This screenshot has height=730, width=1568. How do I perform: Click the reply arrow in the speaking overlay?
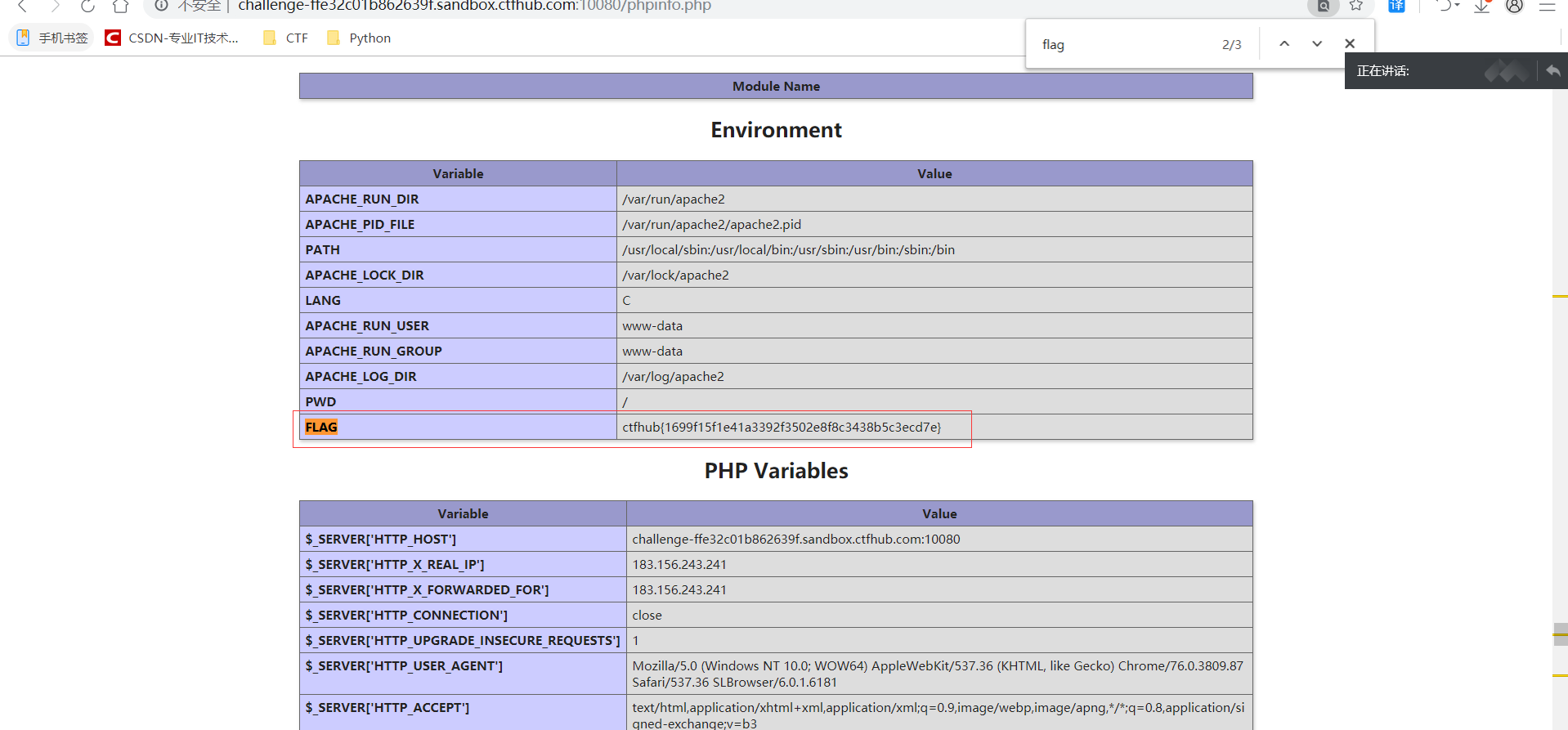click(1553, 71)
